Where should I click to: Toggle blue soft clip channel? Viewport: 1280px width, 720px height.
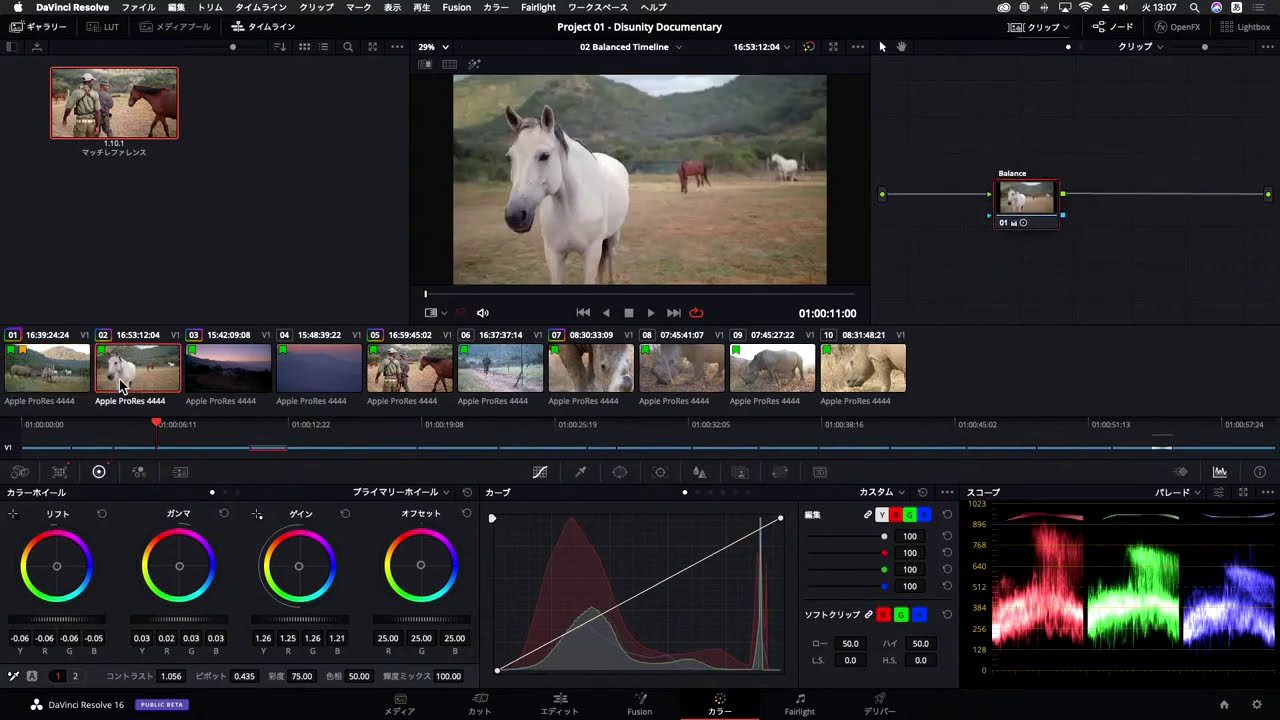pos(919,614)
